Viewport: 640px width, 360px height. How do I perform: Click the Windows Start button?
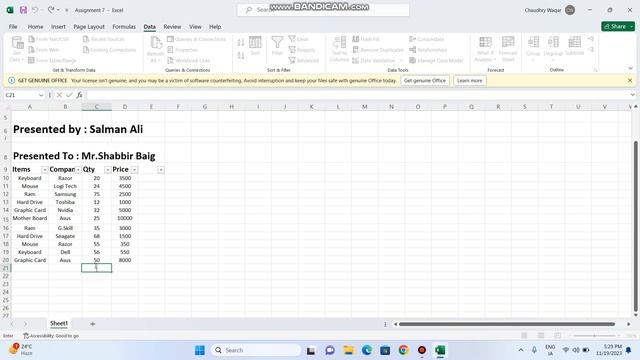point(200,350)
